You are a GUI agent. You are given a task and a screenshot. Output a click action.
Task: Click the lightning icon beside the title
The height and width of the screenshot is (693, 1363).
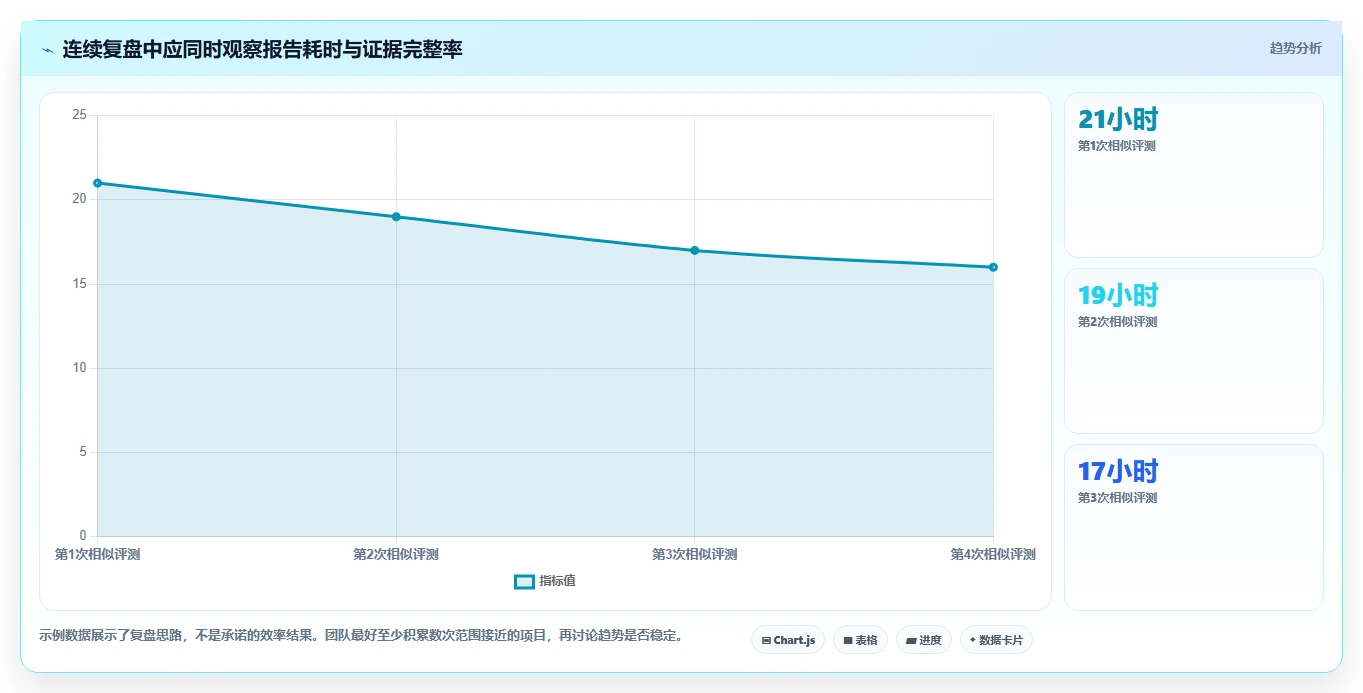[47, 50]
